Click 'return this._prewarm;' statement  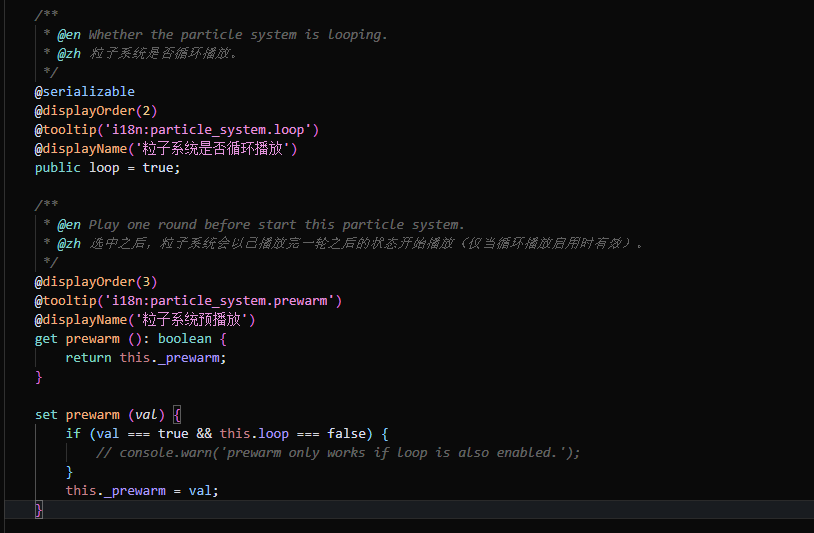146,358
